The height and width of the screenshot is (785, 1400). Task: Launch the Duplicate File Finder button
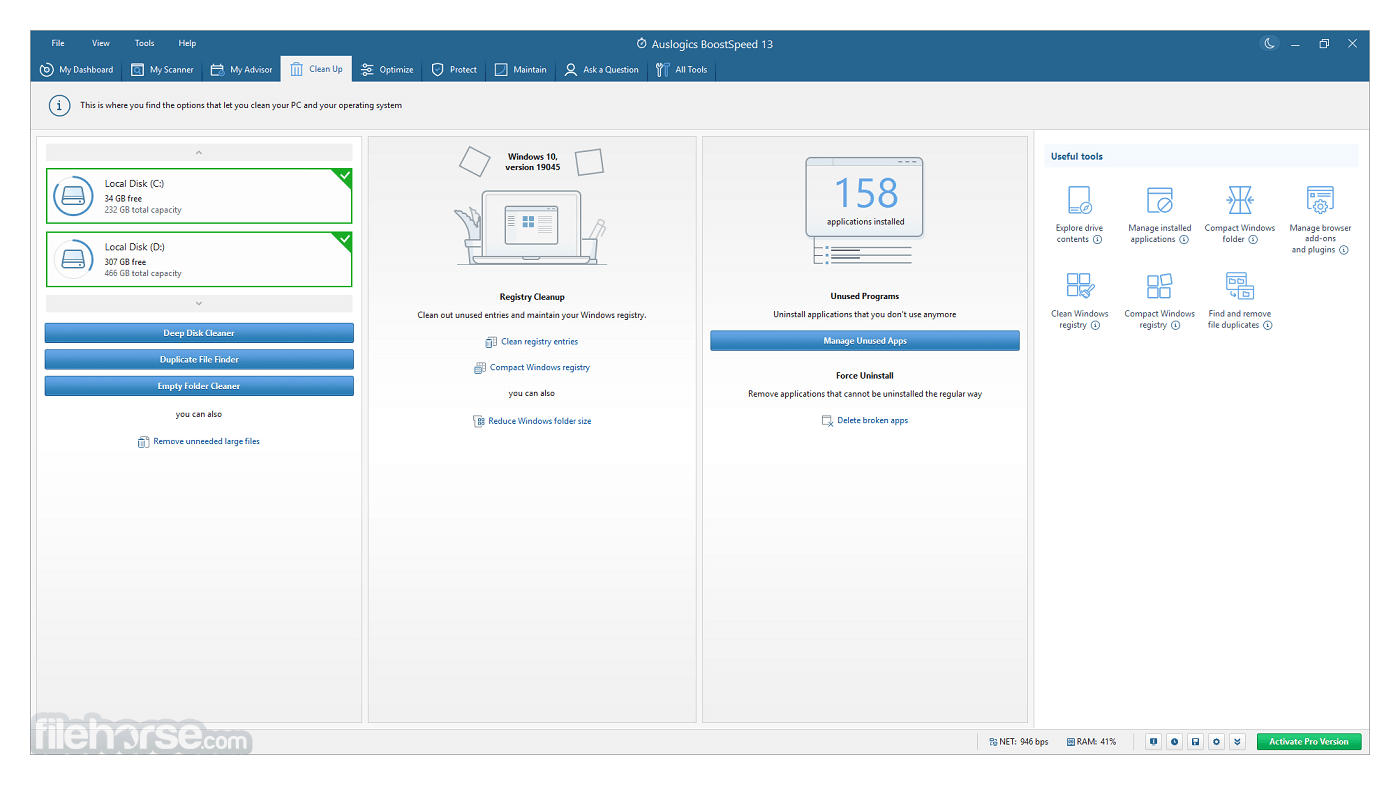[199, 359]
